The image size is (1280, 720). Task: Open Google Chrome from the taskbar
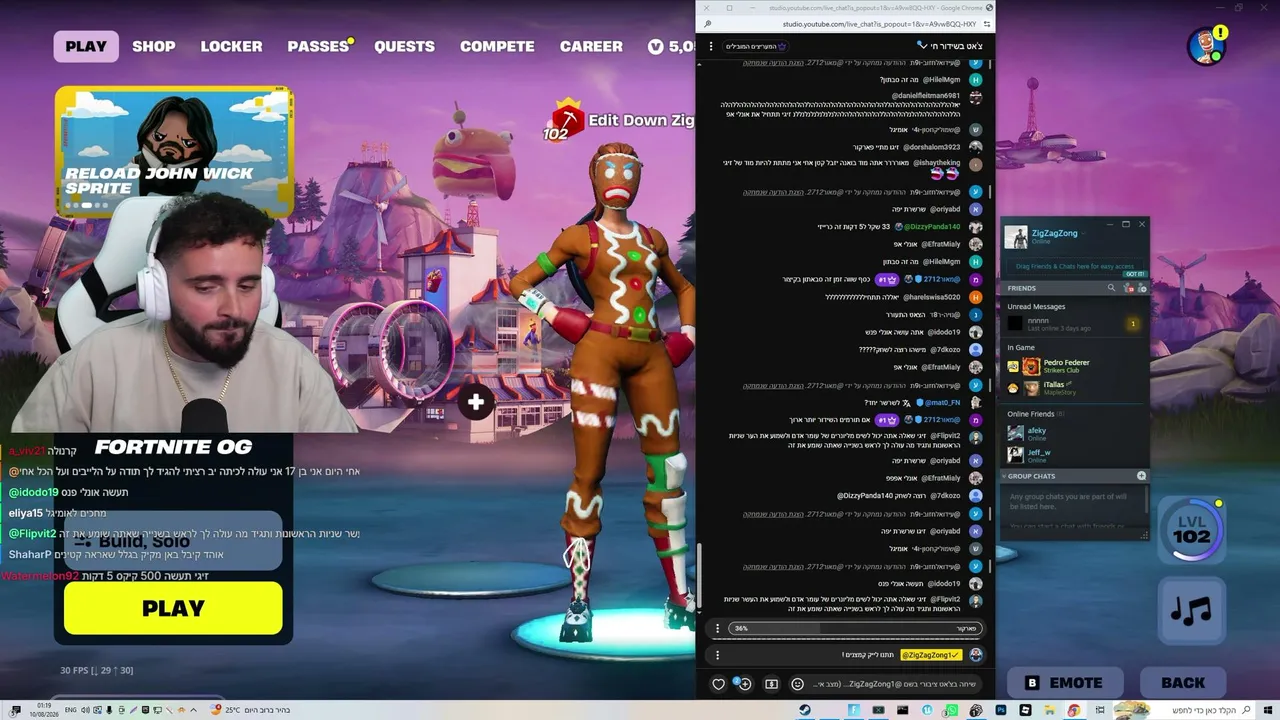point(1074,710)
